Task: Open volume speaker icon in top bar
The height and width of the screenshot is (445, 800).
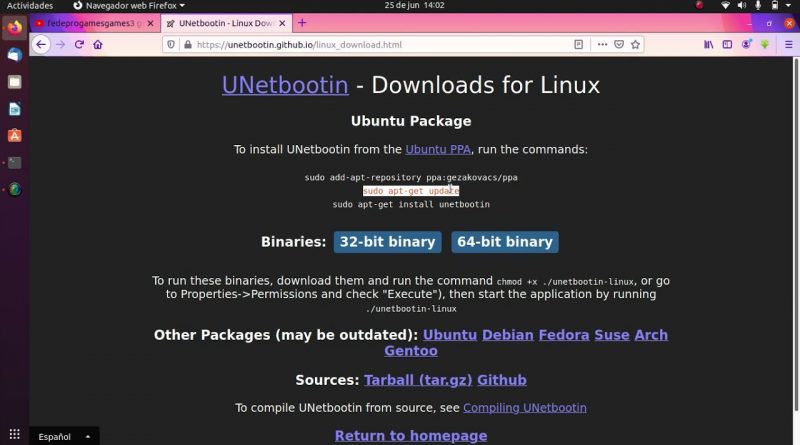Action: 741,5
